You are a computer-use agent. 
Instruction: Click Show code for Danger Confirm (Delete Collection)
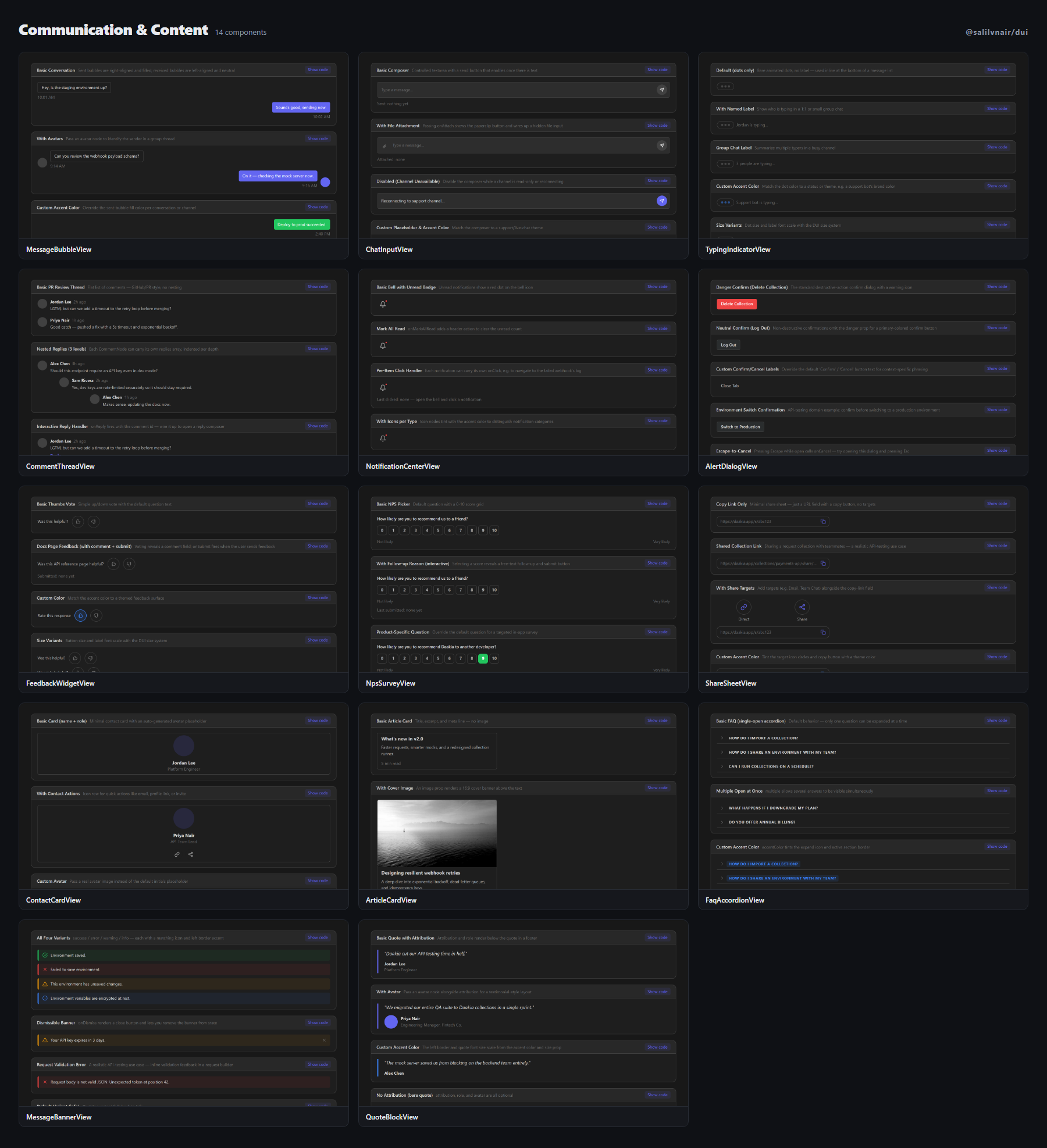coord(997,287)
